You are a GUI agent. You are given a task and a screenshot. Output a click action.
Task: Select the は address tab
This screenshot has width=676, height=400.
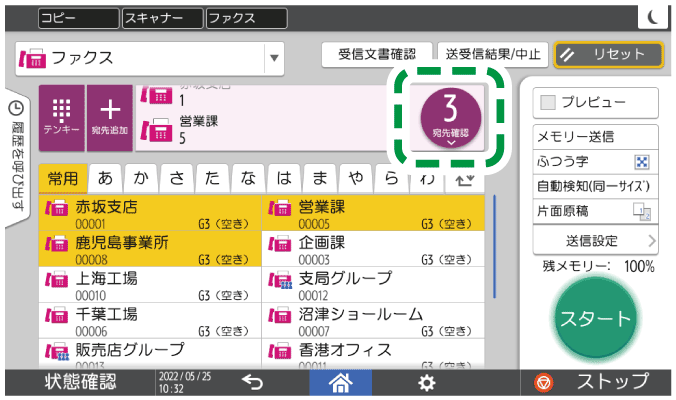pos(284,178)
